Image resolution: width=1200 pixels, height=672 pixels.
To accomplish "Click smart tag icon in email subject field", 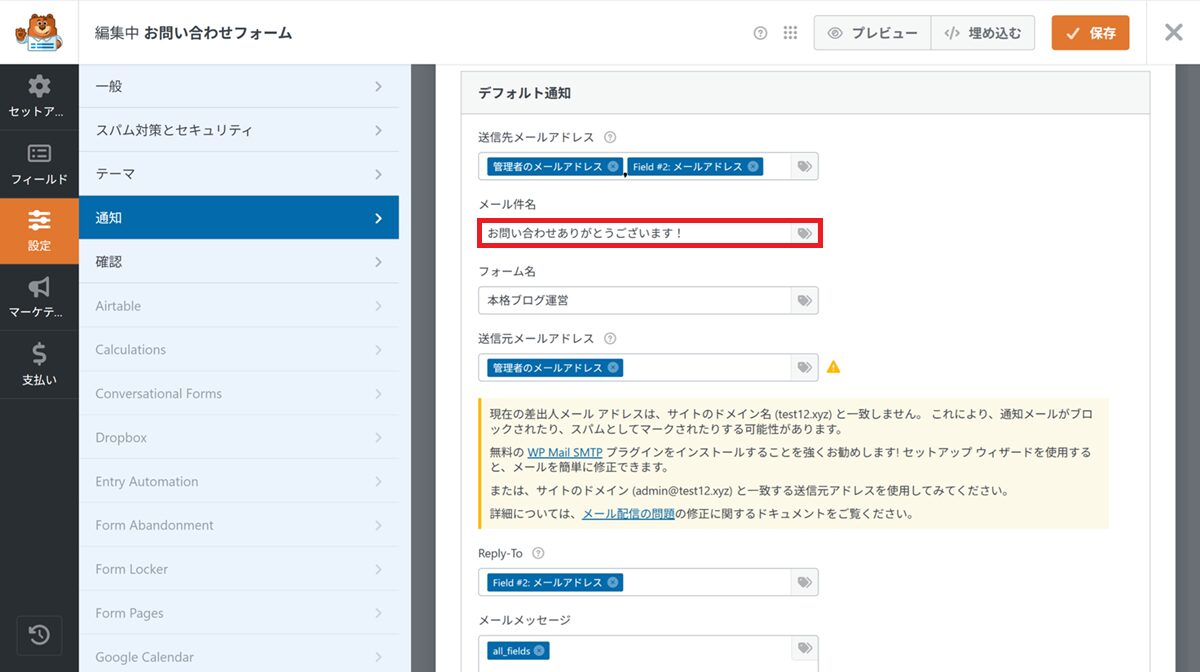I will (x=804, y=234).
